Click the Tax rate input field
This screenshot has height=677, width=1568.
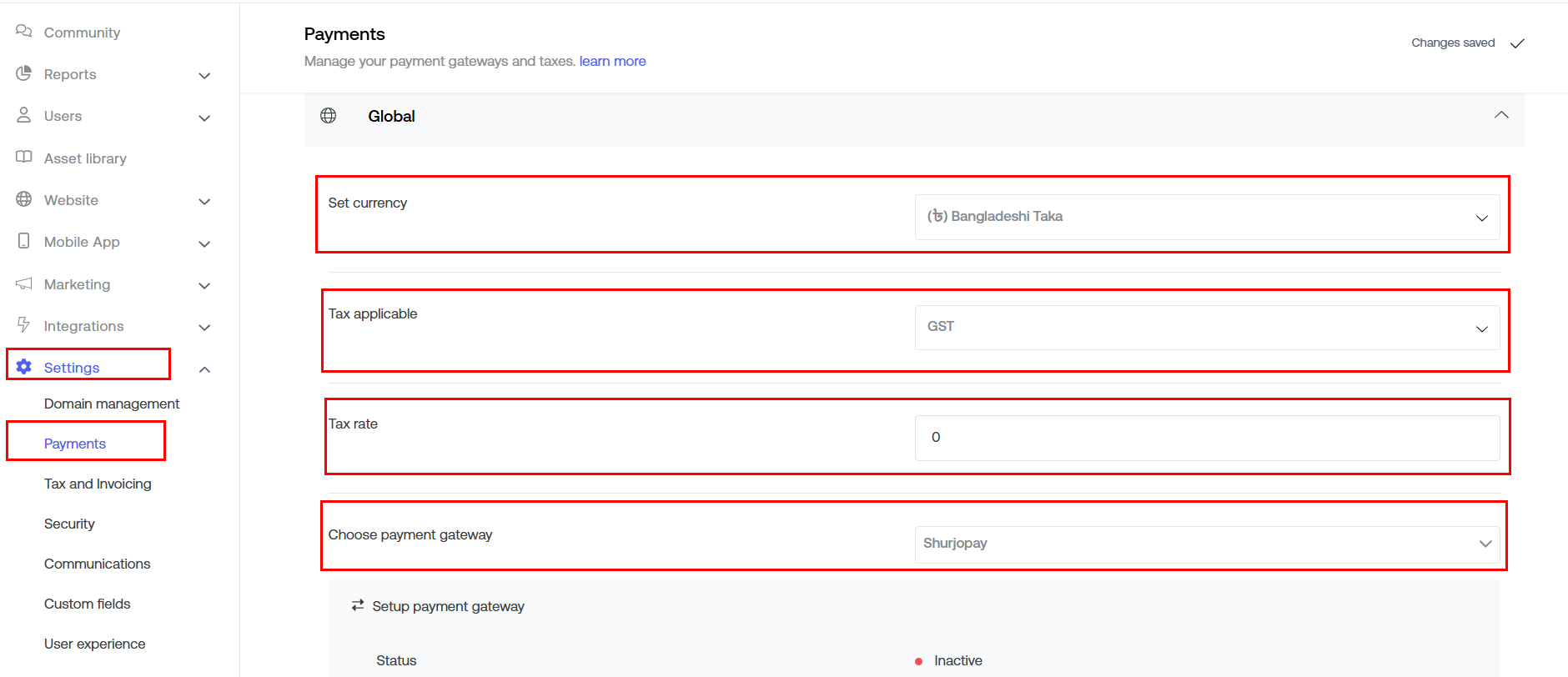1206,438
